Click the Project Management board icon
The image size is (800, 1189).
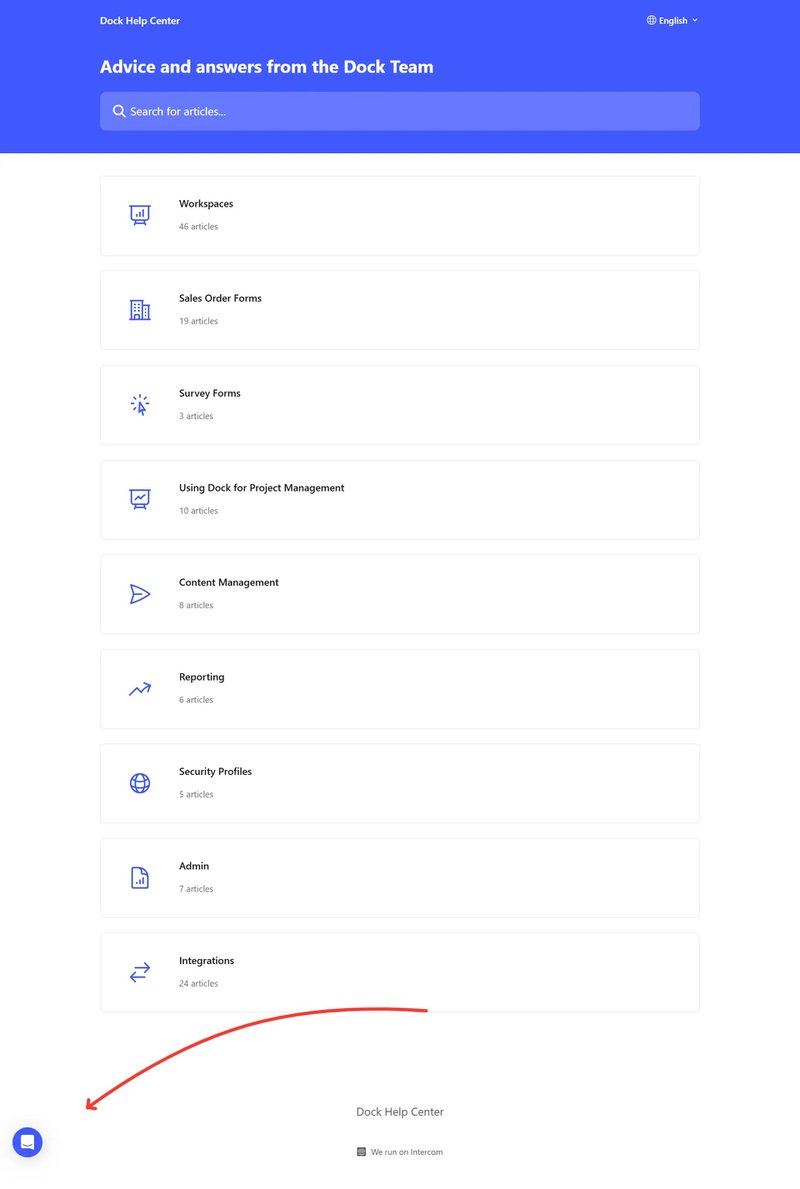coord(140,499)
